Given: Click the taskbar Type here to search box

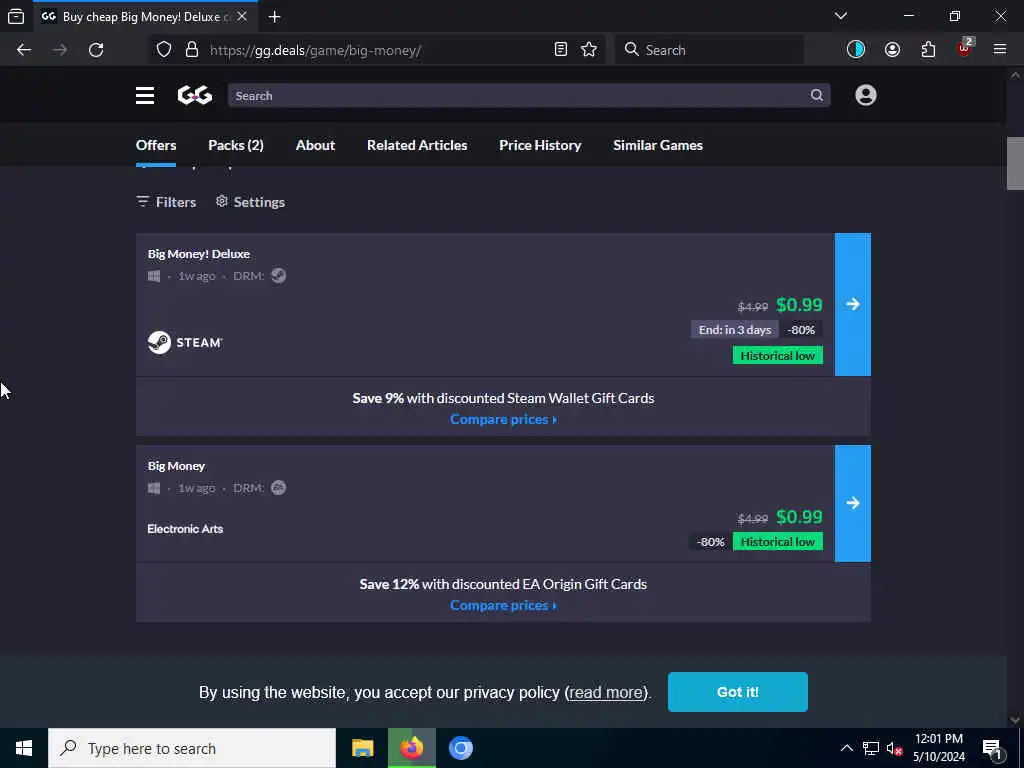Looking at the screenshot, I should (192, 748).
